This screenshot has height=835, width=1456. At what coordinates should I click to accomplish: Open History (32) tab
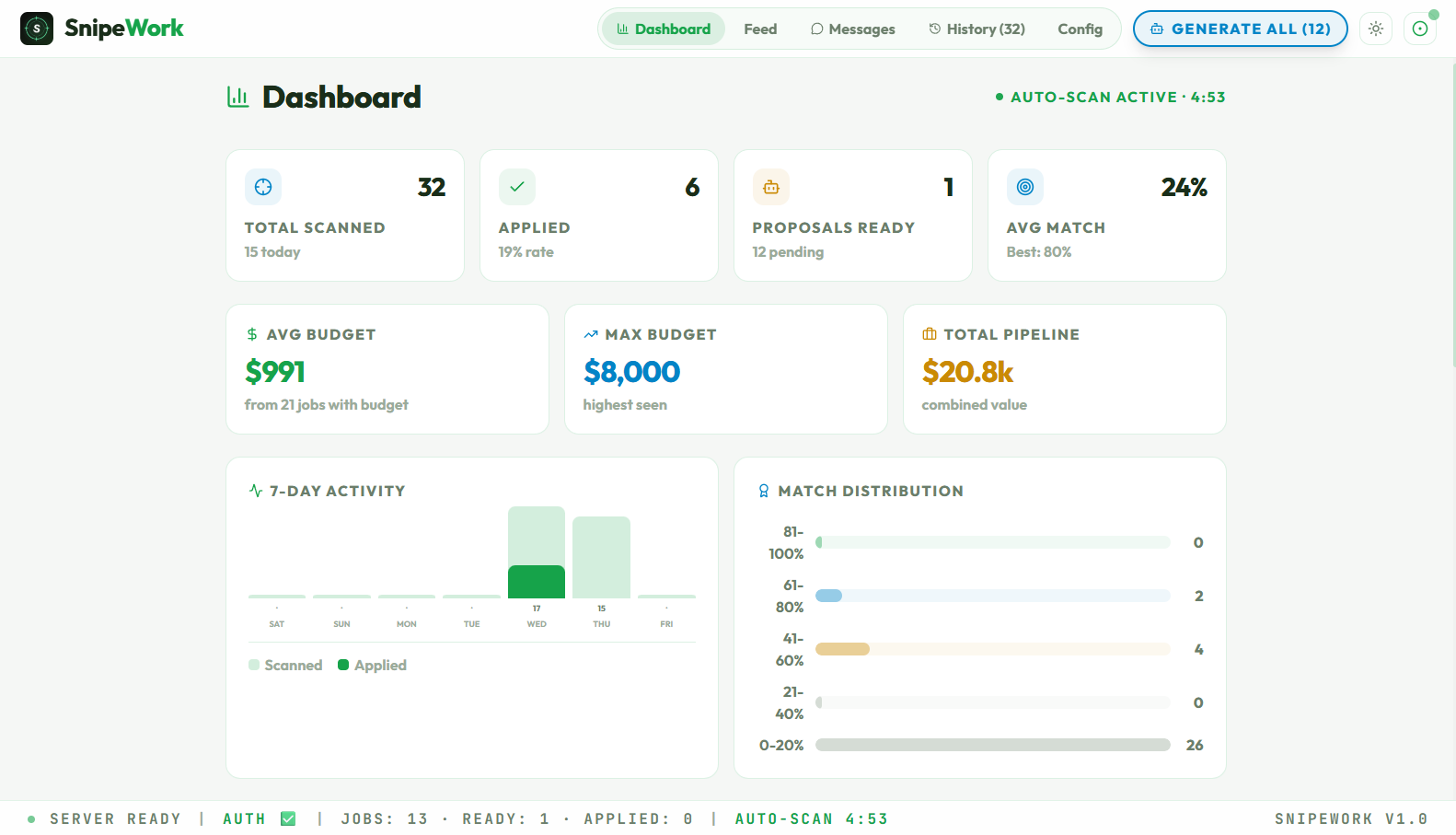(976, 29)
